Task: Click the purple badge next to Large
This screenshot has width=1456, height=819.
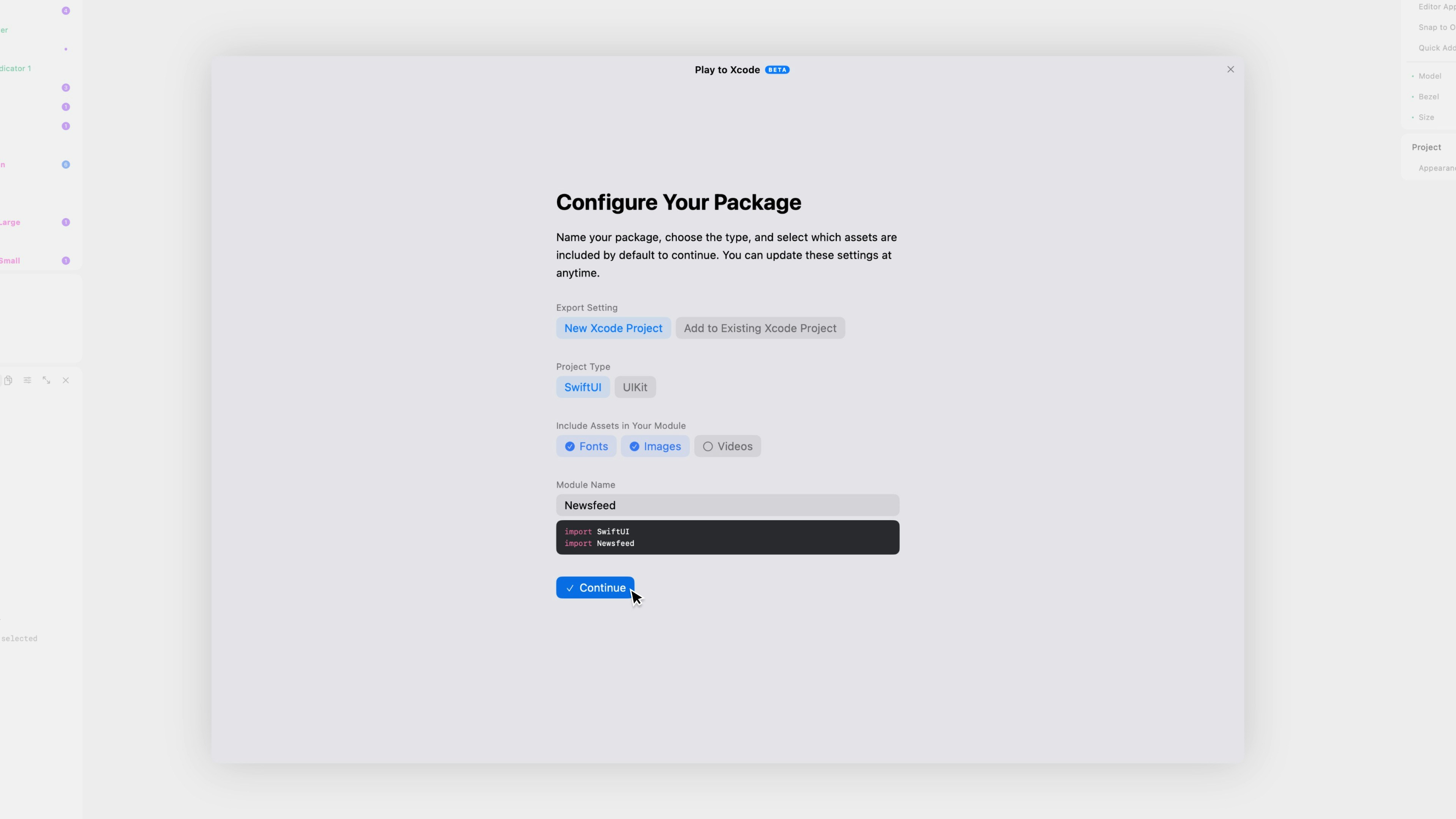Action: click(66, 222)
